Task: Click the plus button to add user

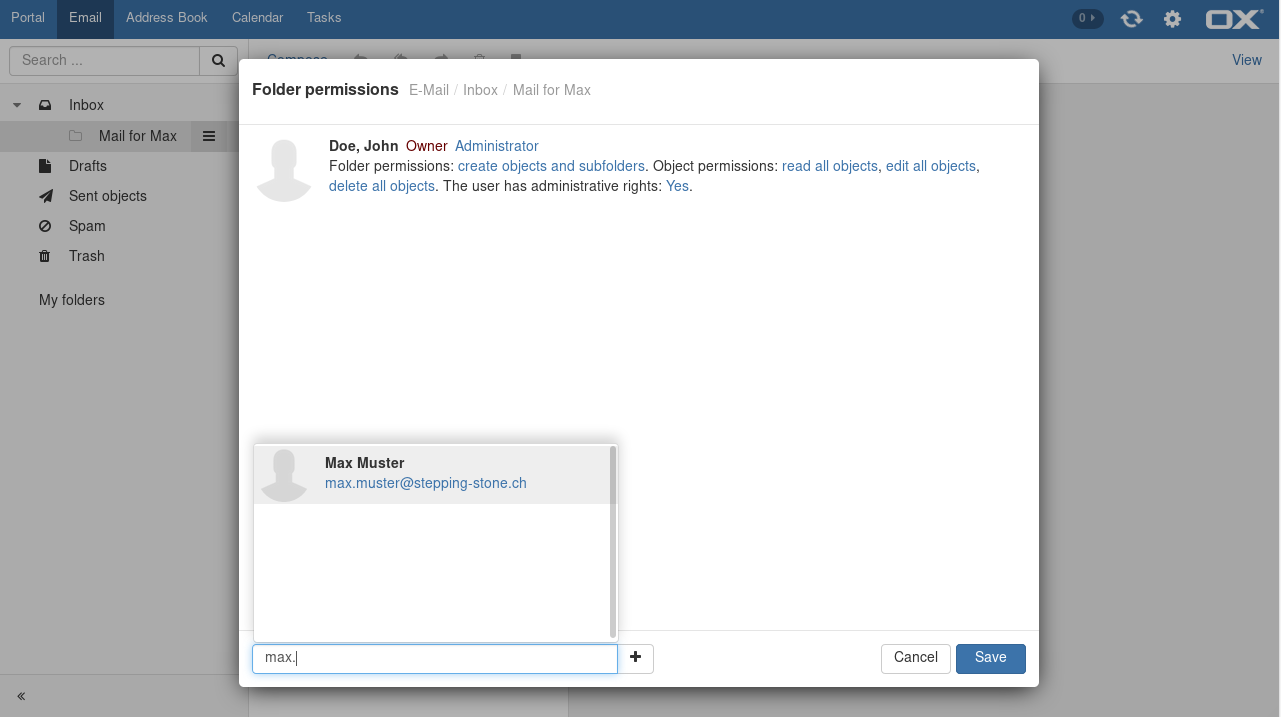Action: (635, 658)
